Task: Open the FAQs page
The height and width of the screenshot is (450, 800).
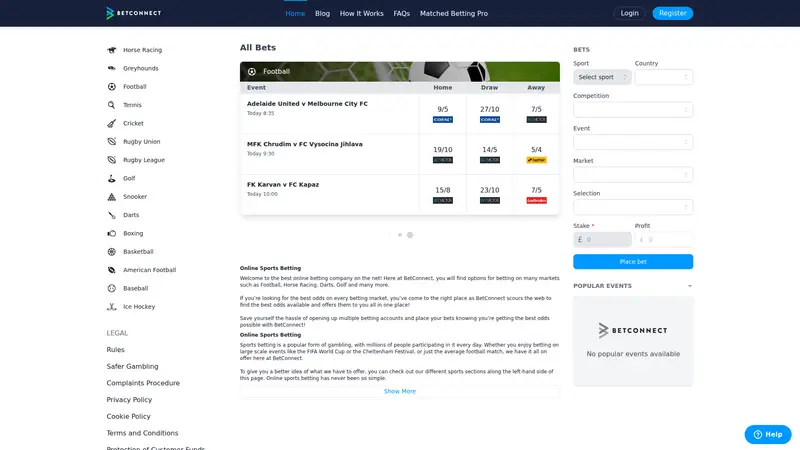Action: click(402, 14)
